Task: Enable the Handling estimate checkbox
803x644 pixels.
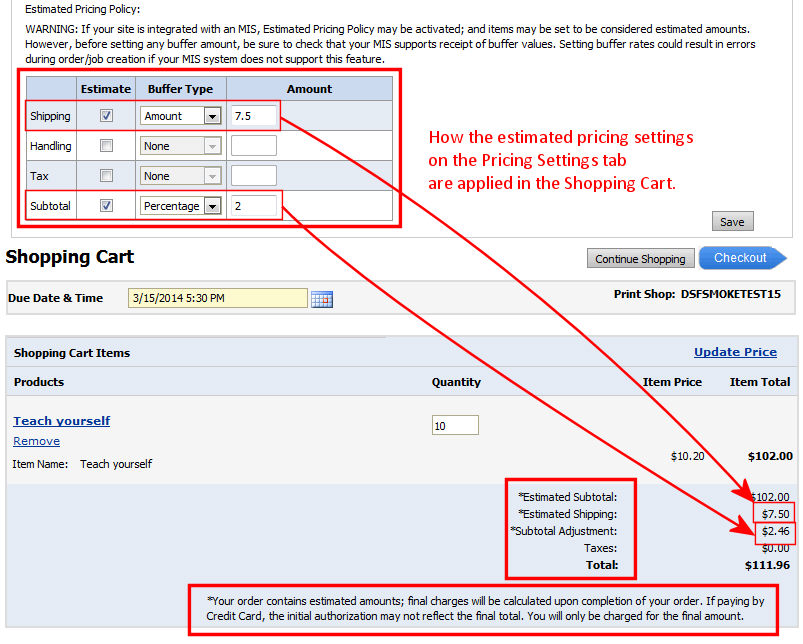Action: (107, 146)
